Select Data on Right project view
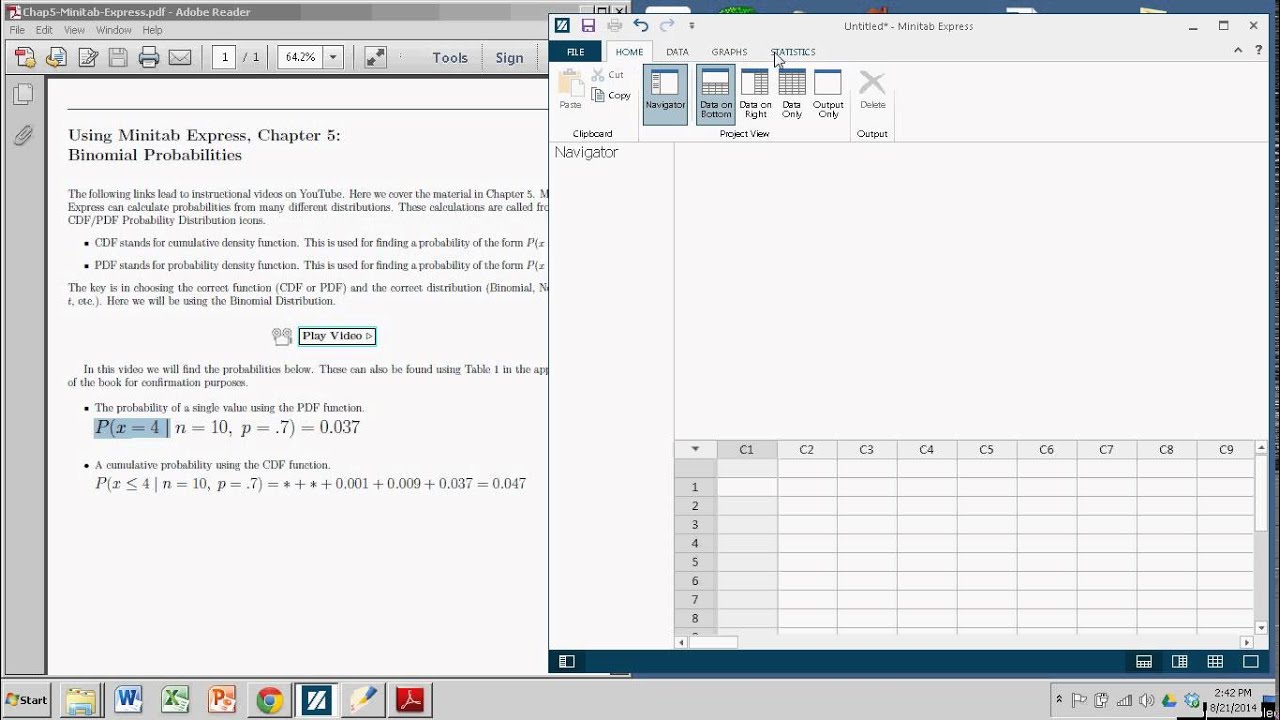Screen dimensions: 1280x720 click(755, 94)
